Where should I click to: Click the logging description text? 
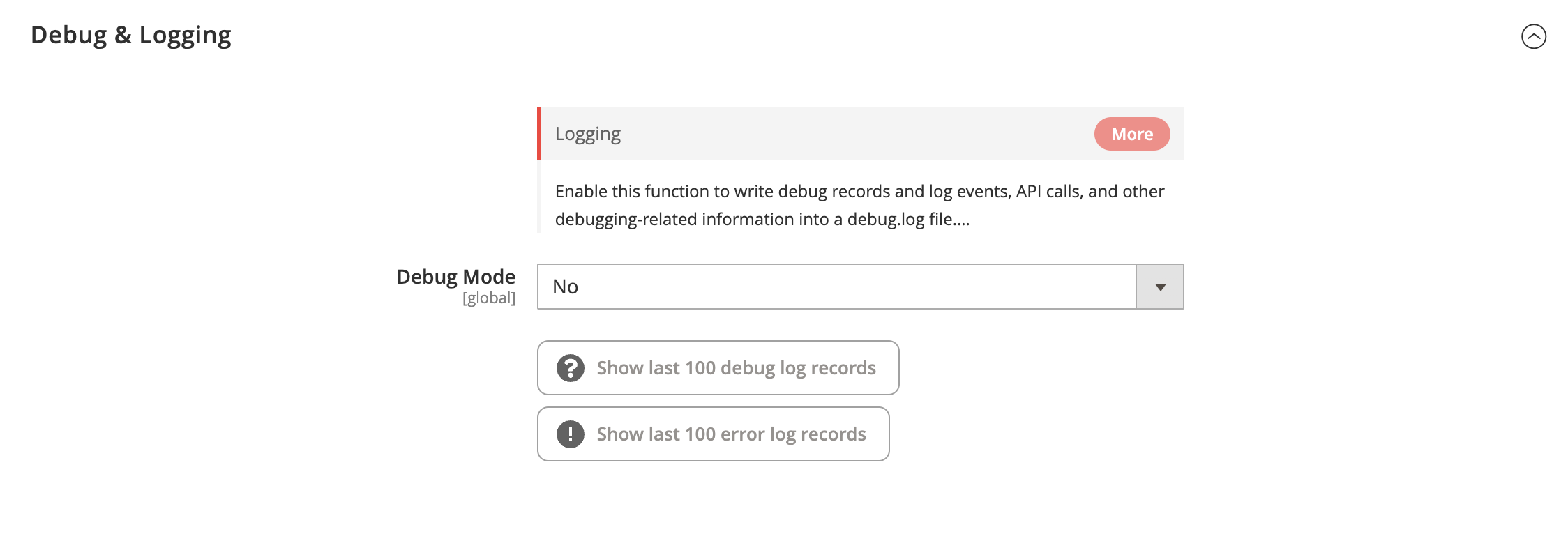[x=859, y=205]
